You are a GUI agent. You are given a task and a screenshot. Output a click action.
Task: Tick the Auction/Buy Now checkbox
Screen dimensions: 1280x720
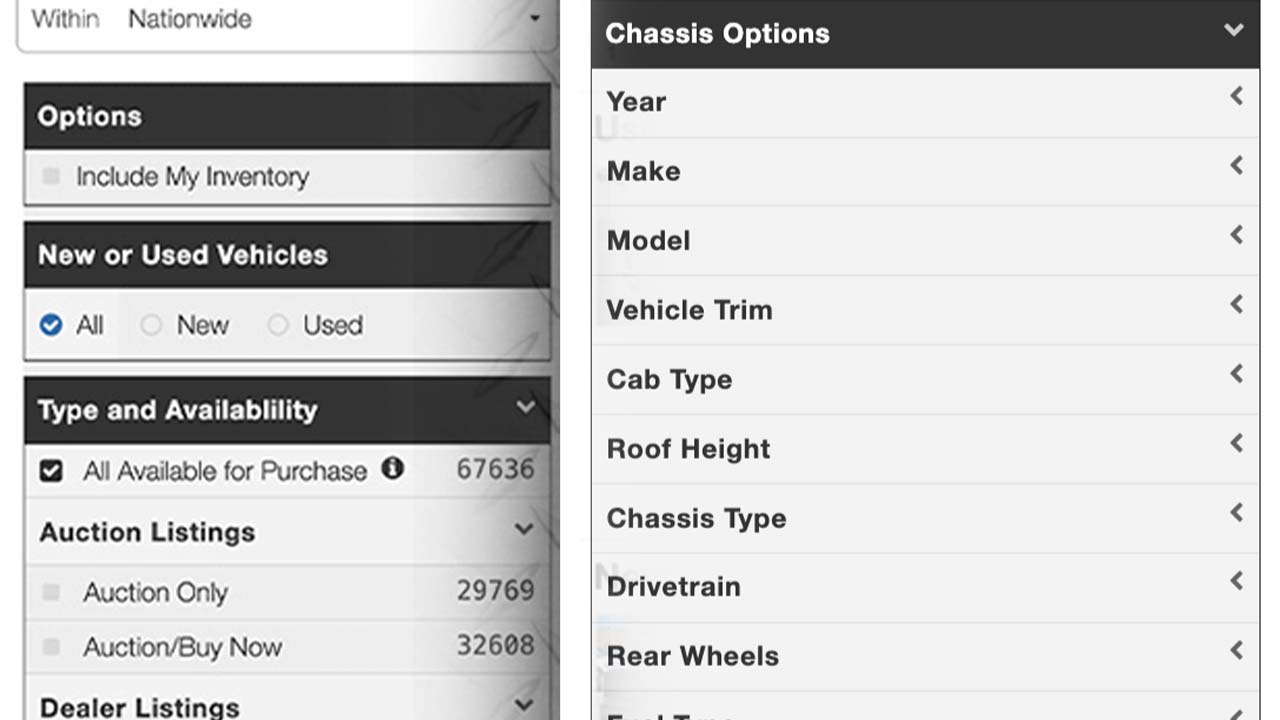[51, 648]
